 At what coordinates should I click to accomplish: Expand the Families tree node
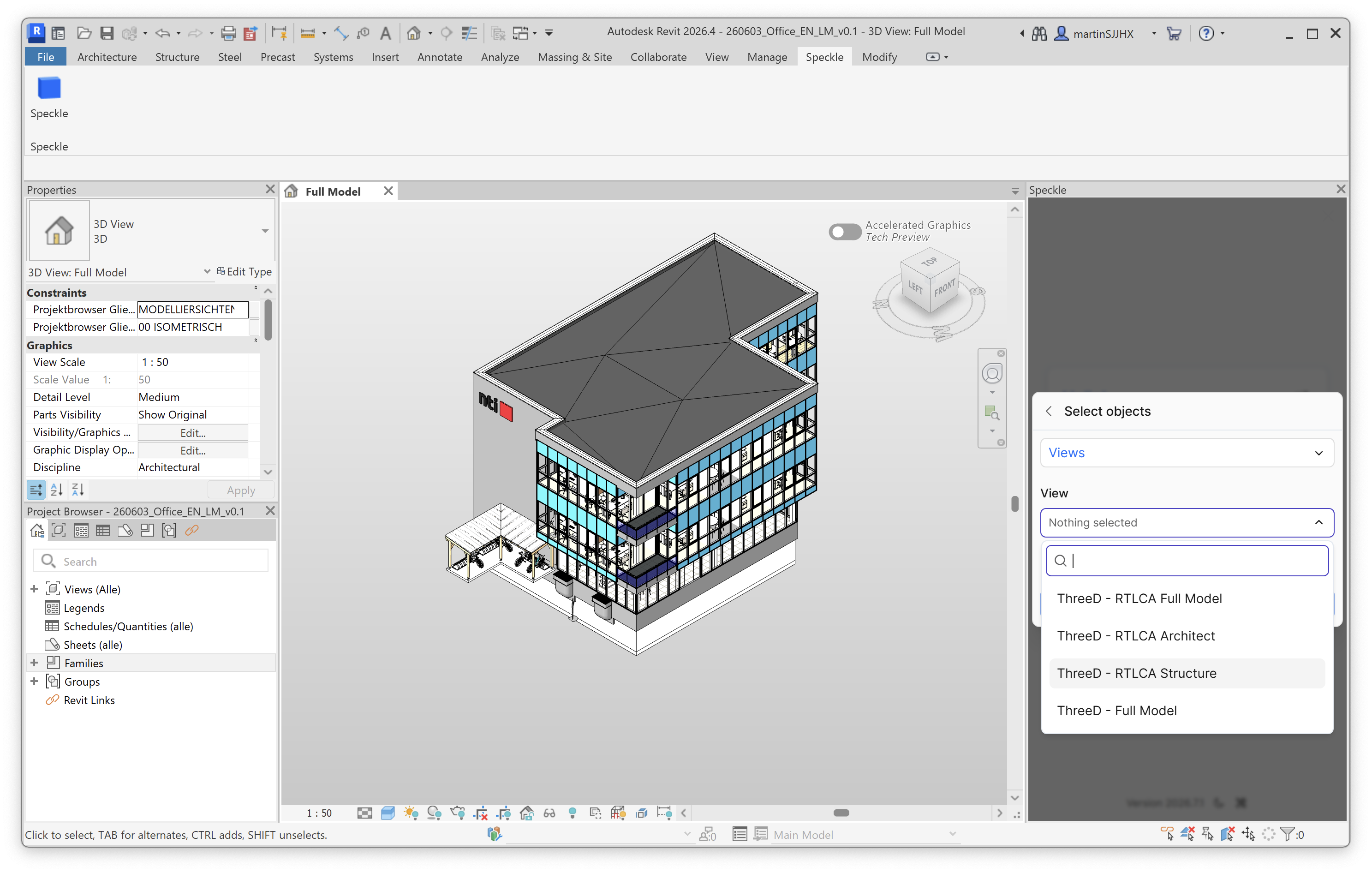tap(34, 663)
